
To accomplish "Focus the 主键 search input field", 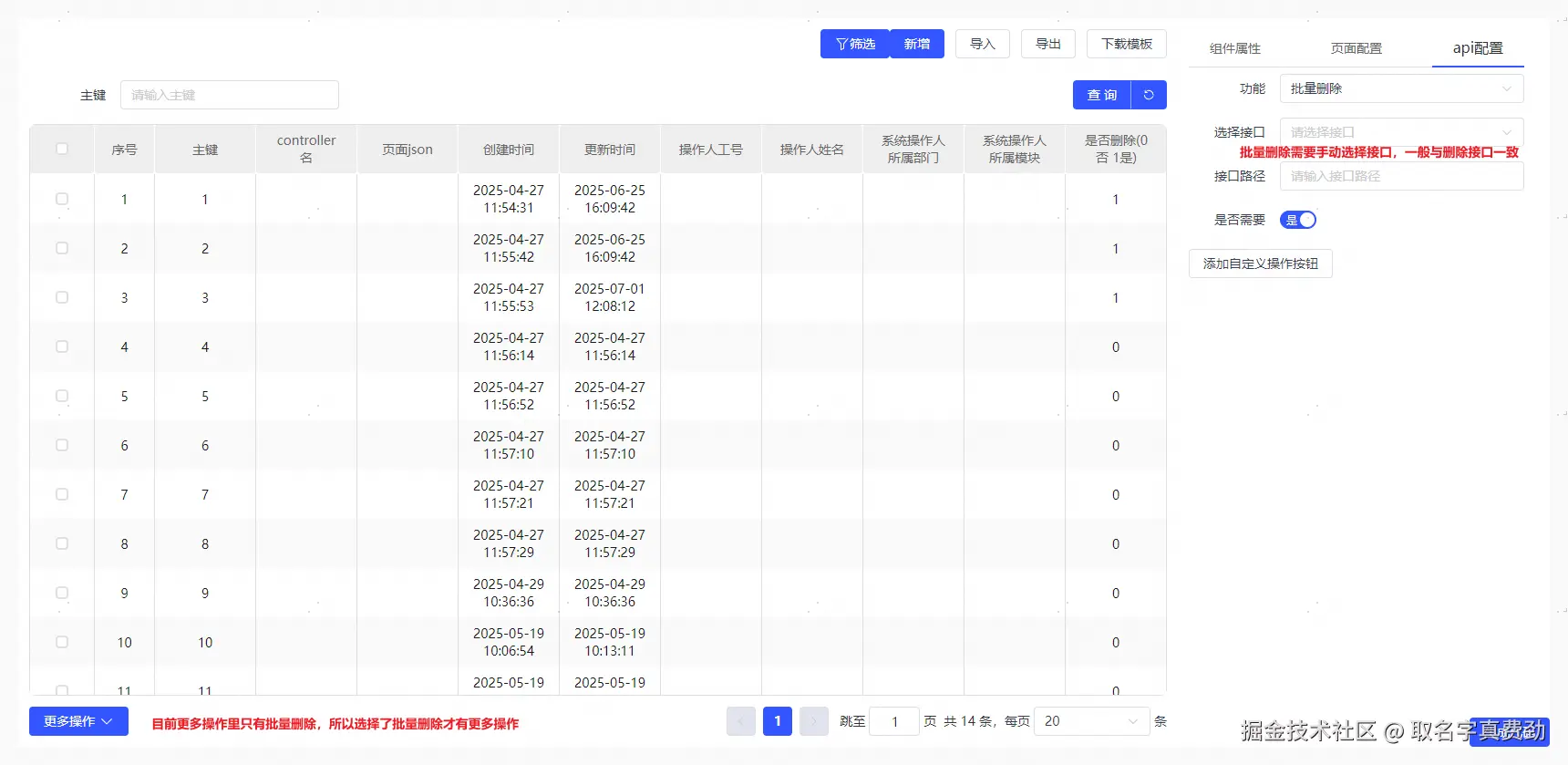I will [229, 95].
